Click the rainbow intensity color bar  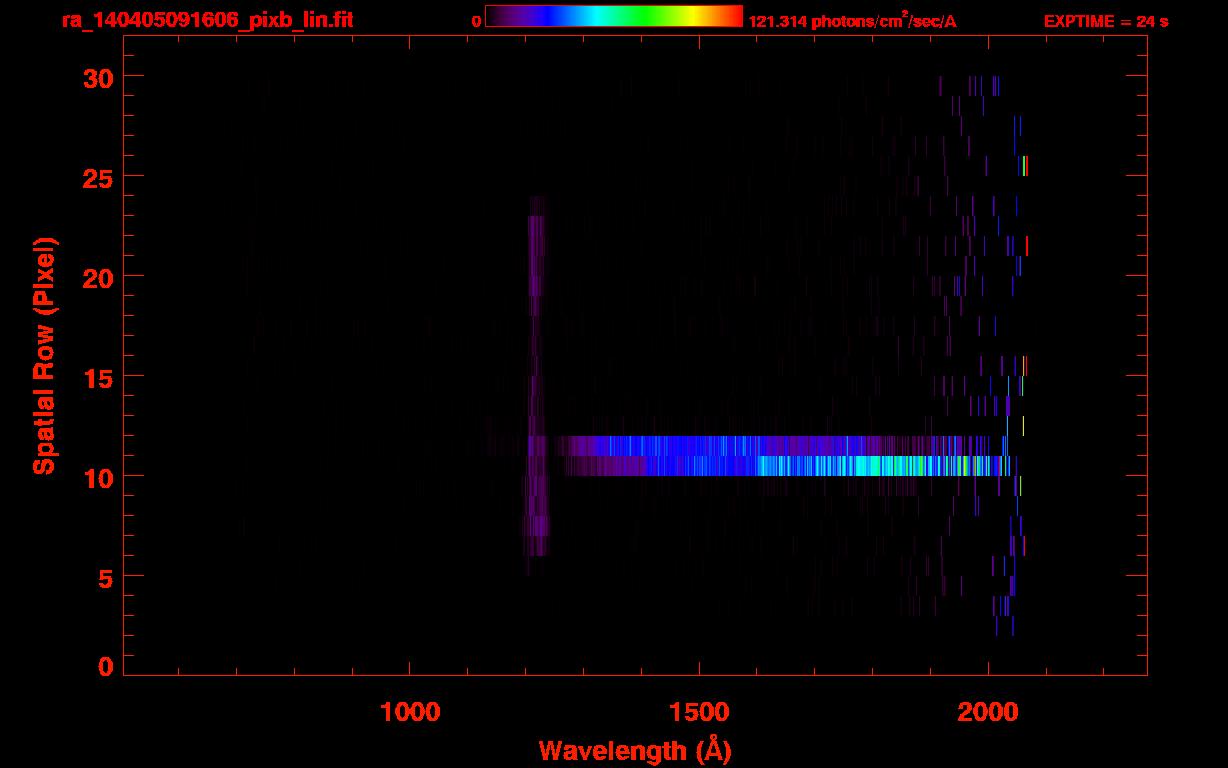[x=614, y=17]
